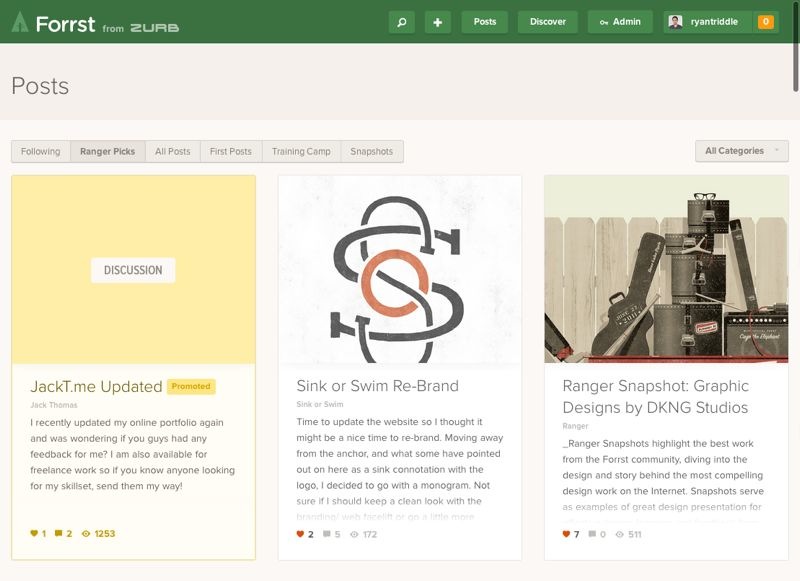Open the Sink or Swim Re-Brand title
Screen dimensions: 800x581
pos(378,386)
